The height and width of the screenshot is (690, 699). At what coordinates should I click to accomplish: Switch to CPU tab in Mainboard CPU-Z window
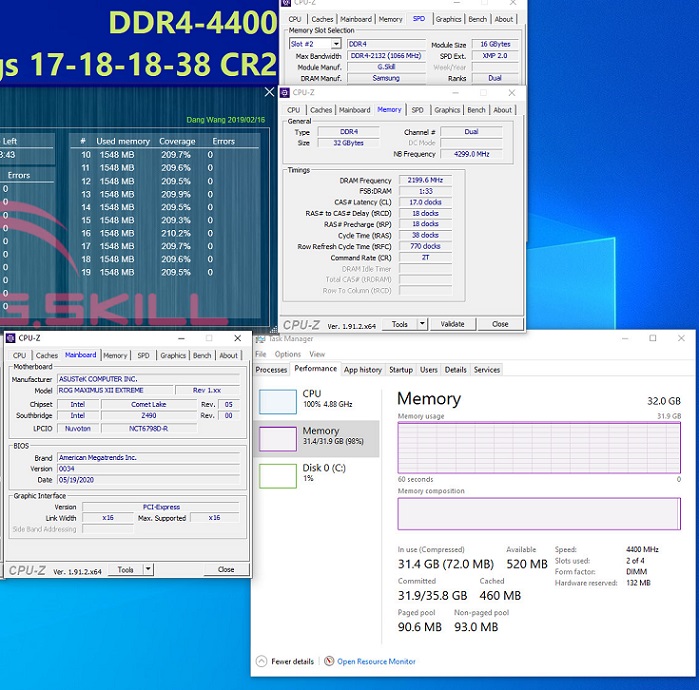[19, 355]
